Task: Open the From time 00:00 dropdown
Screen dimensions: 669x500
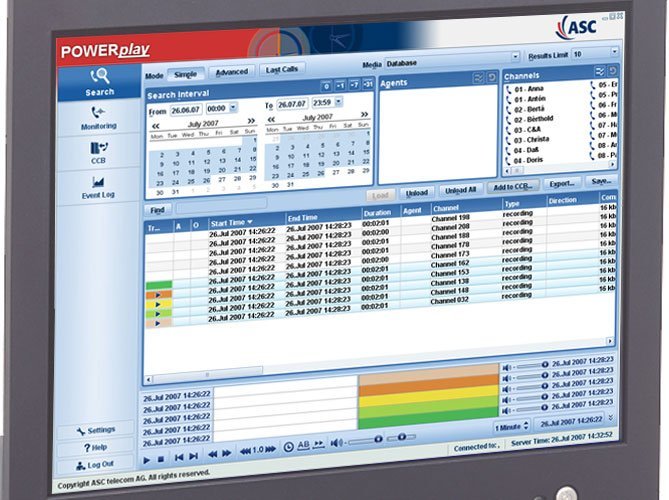Action: (x=233, y=108)
